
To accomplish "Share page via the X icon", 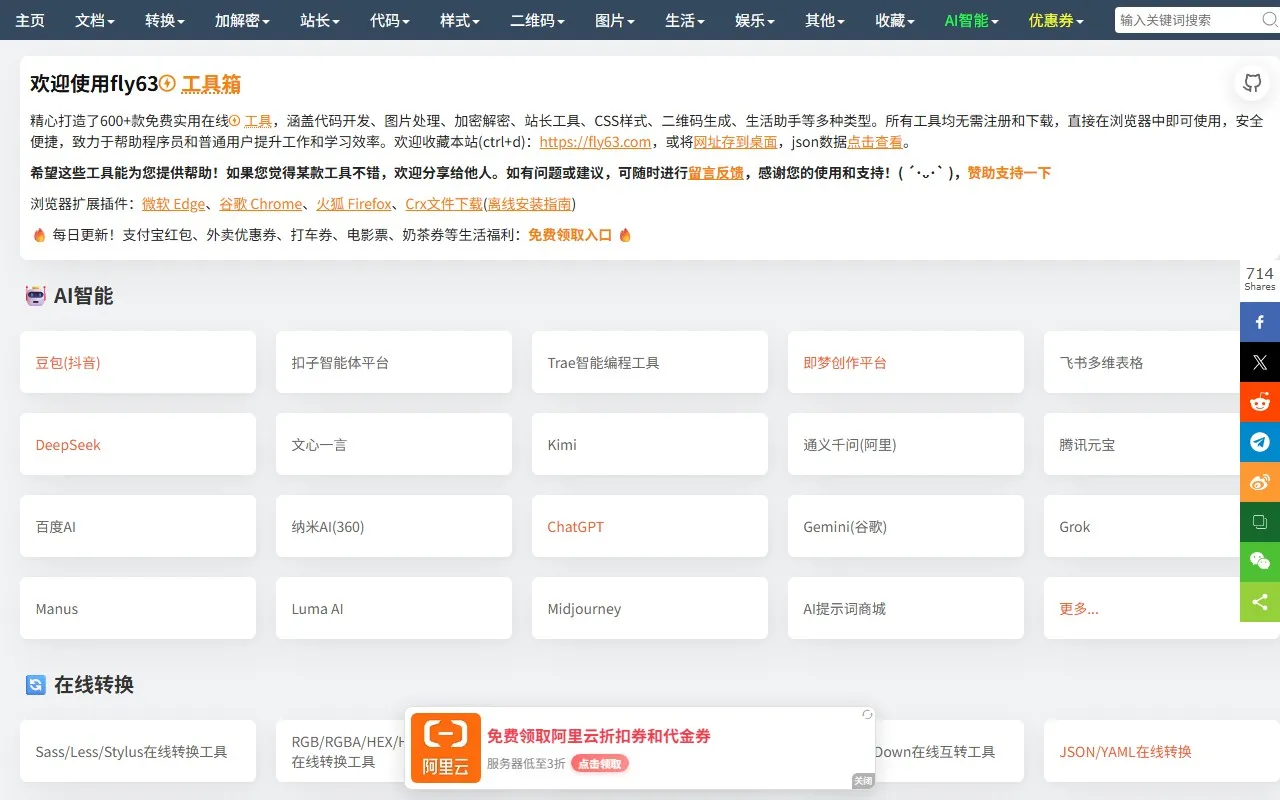I will (x=1261, y=362).
